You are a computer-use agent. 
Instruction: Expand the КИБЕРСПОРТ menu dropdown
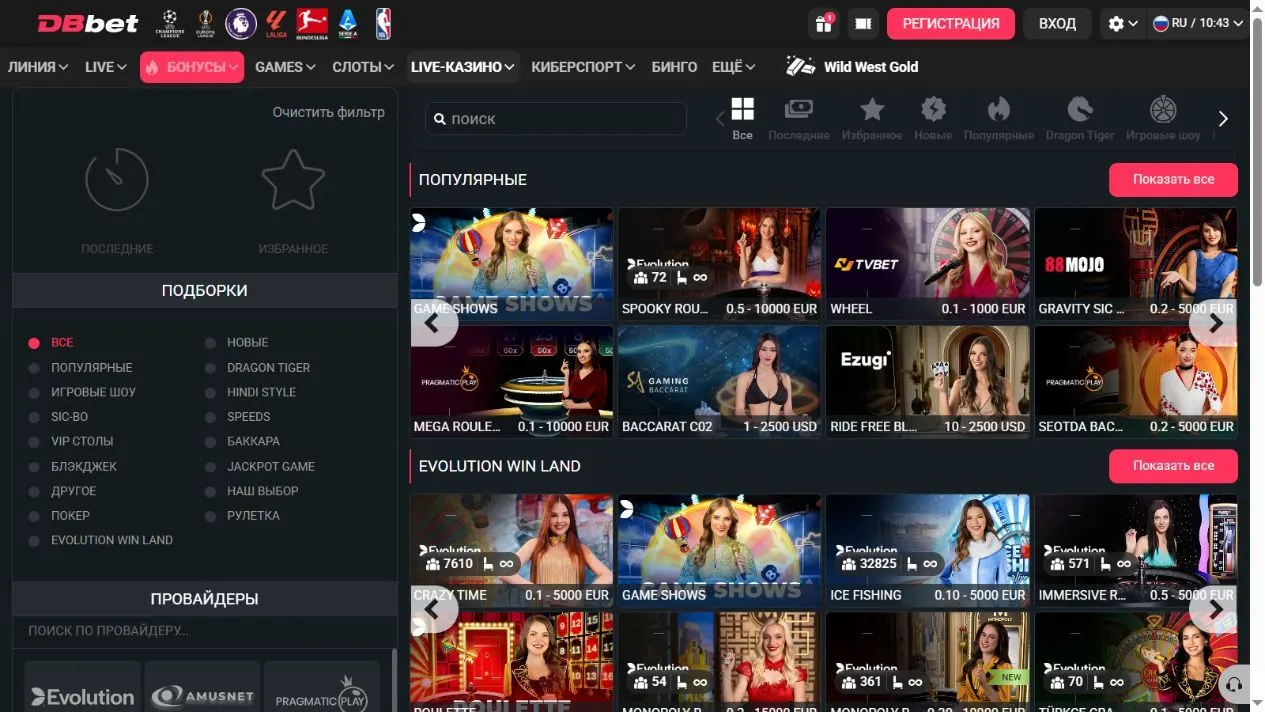pos(583,67)
